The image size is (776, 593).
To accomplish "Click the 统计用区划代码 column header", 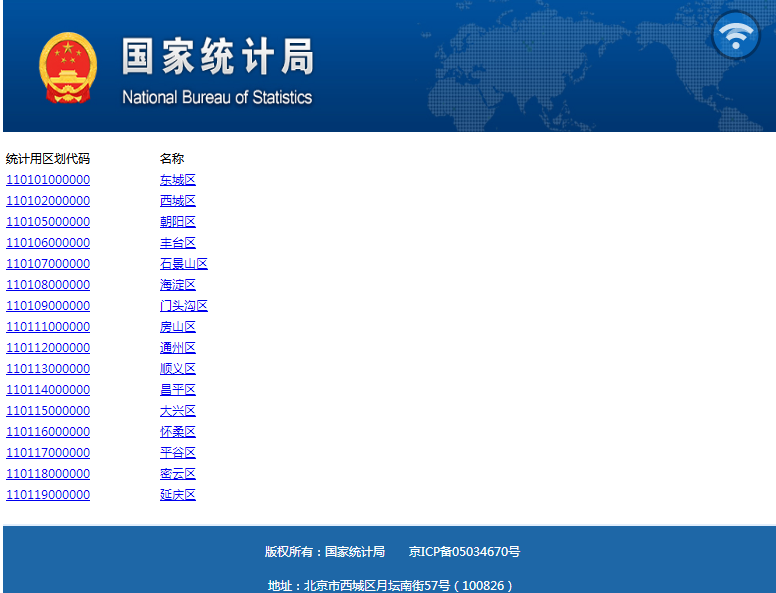I will click(48, 159).
